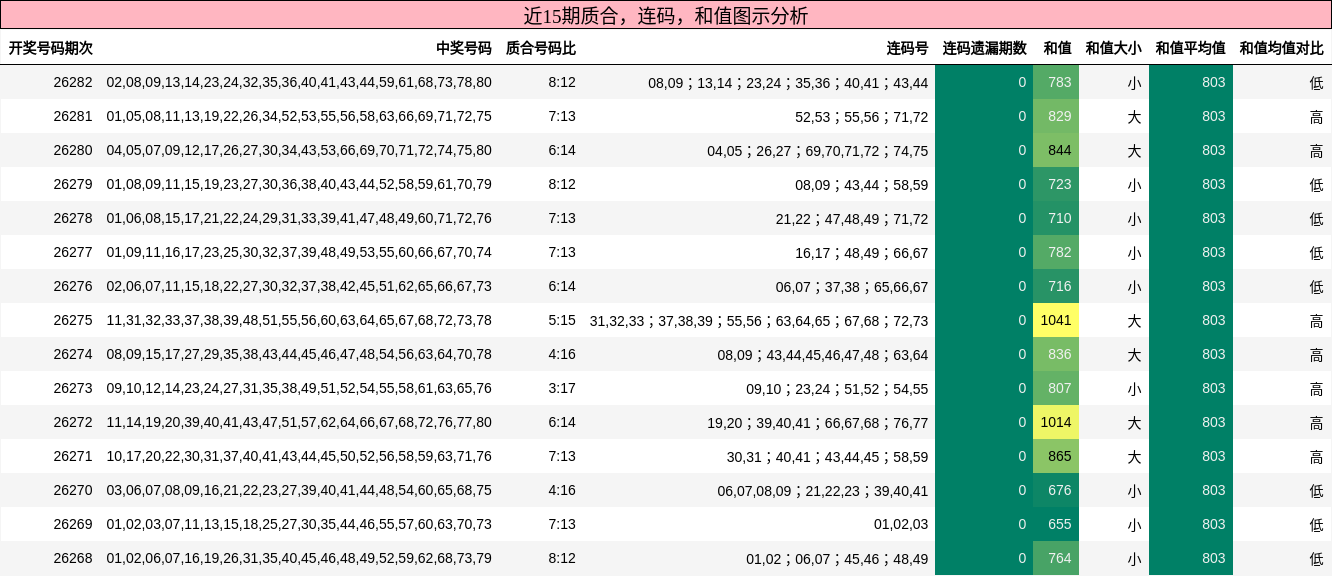Click winning numbers starting 11,31,32,33
Screen dimensions: 1332x576
(x=299, y=320)
